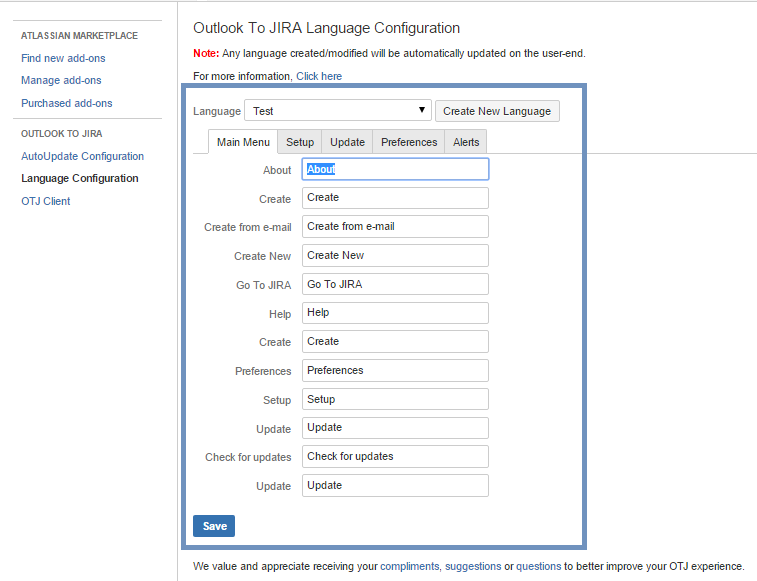This screenshot has width=757, height=581.
Task: Switch to the Main Menu tab
Action: (x=243, y=142)
